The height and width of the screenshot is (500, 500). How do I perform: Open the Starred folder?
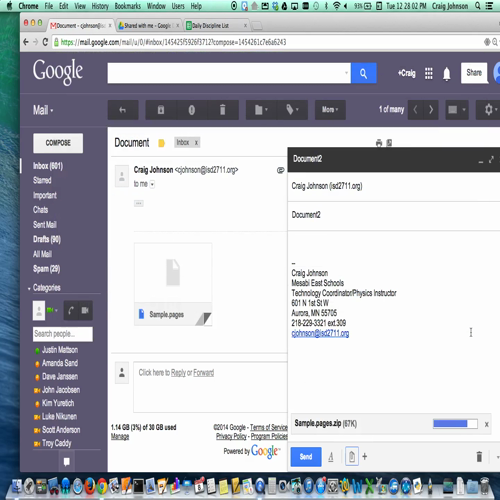coord(42,180)
